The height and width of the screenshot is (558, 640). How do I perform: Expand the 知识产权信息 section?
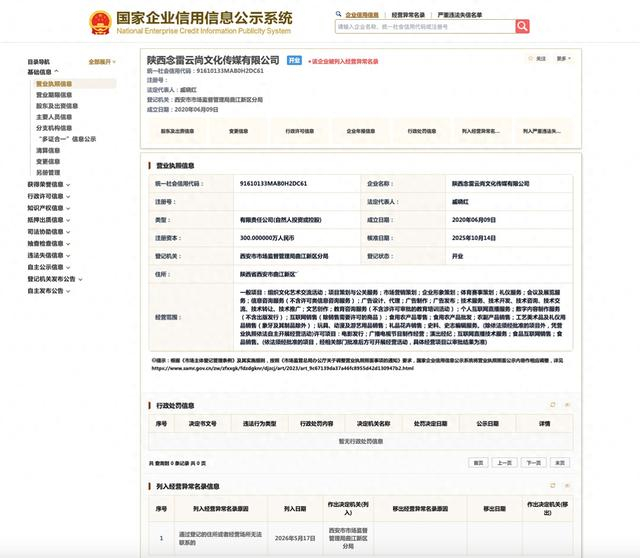point(49,208)
